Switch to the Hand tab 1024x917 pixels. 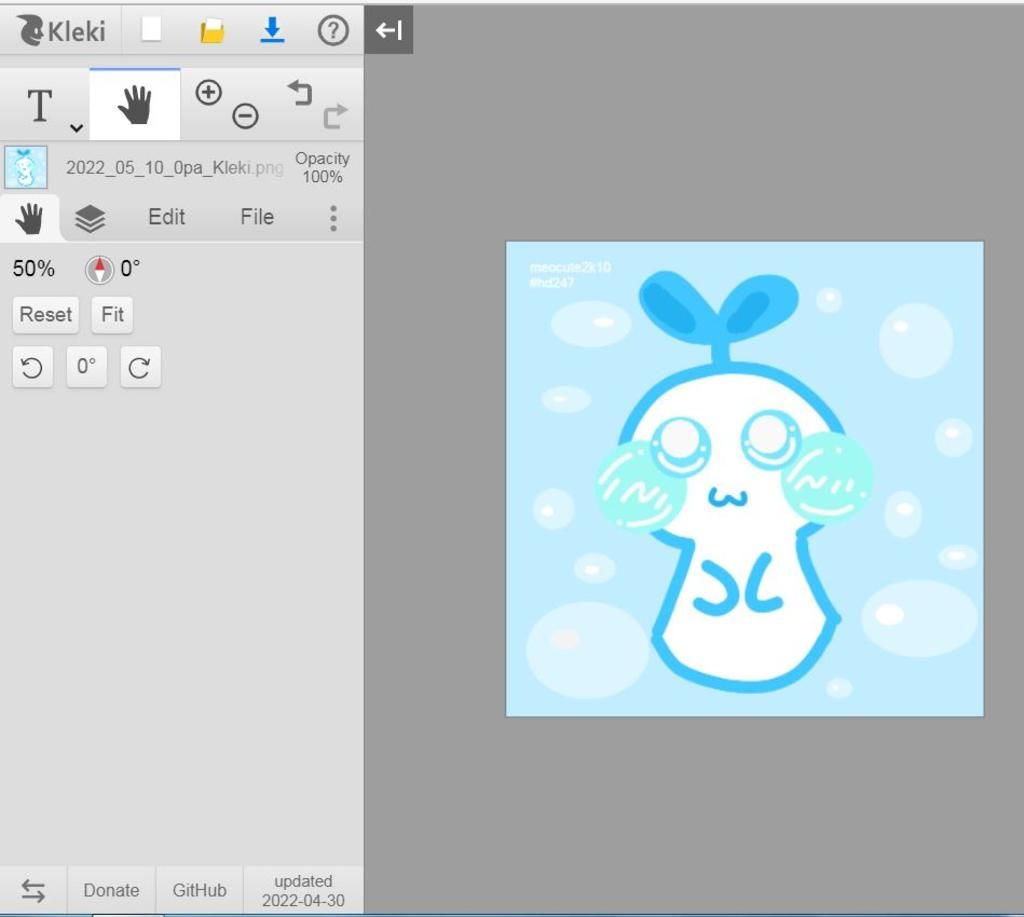coord(29,217)
